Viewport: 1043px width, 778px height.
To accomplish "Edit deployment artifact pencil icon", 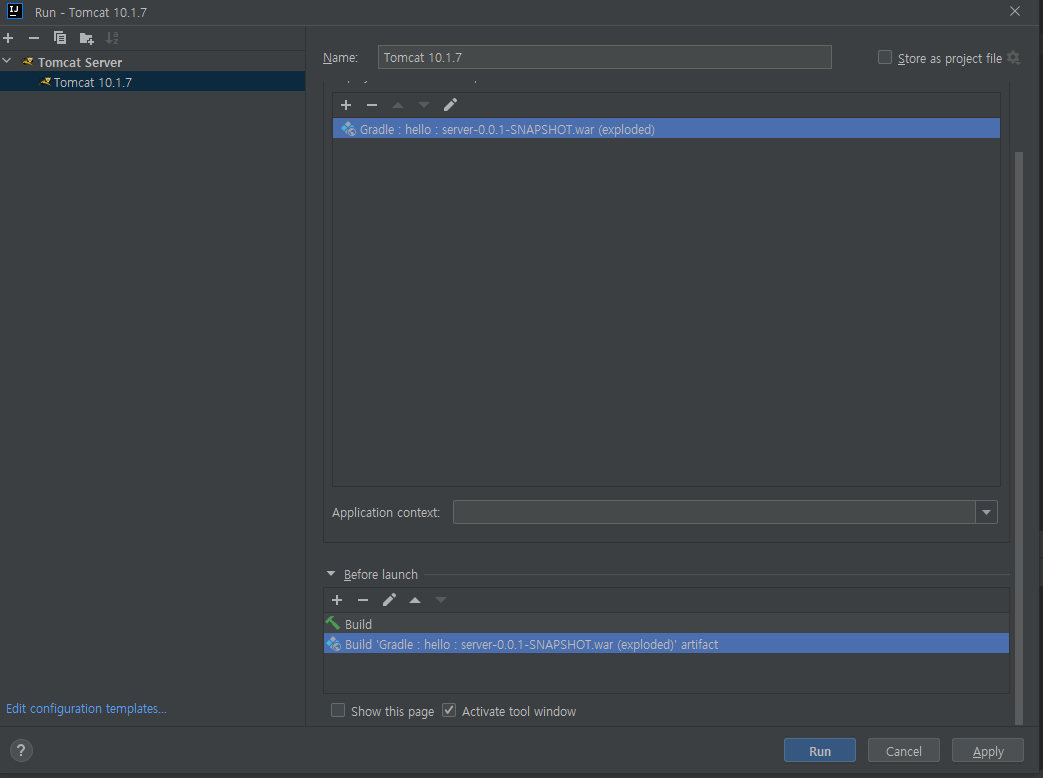I will click(x=450, y=105).
